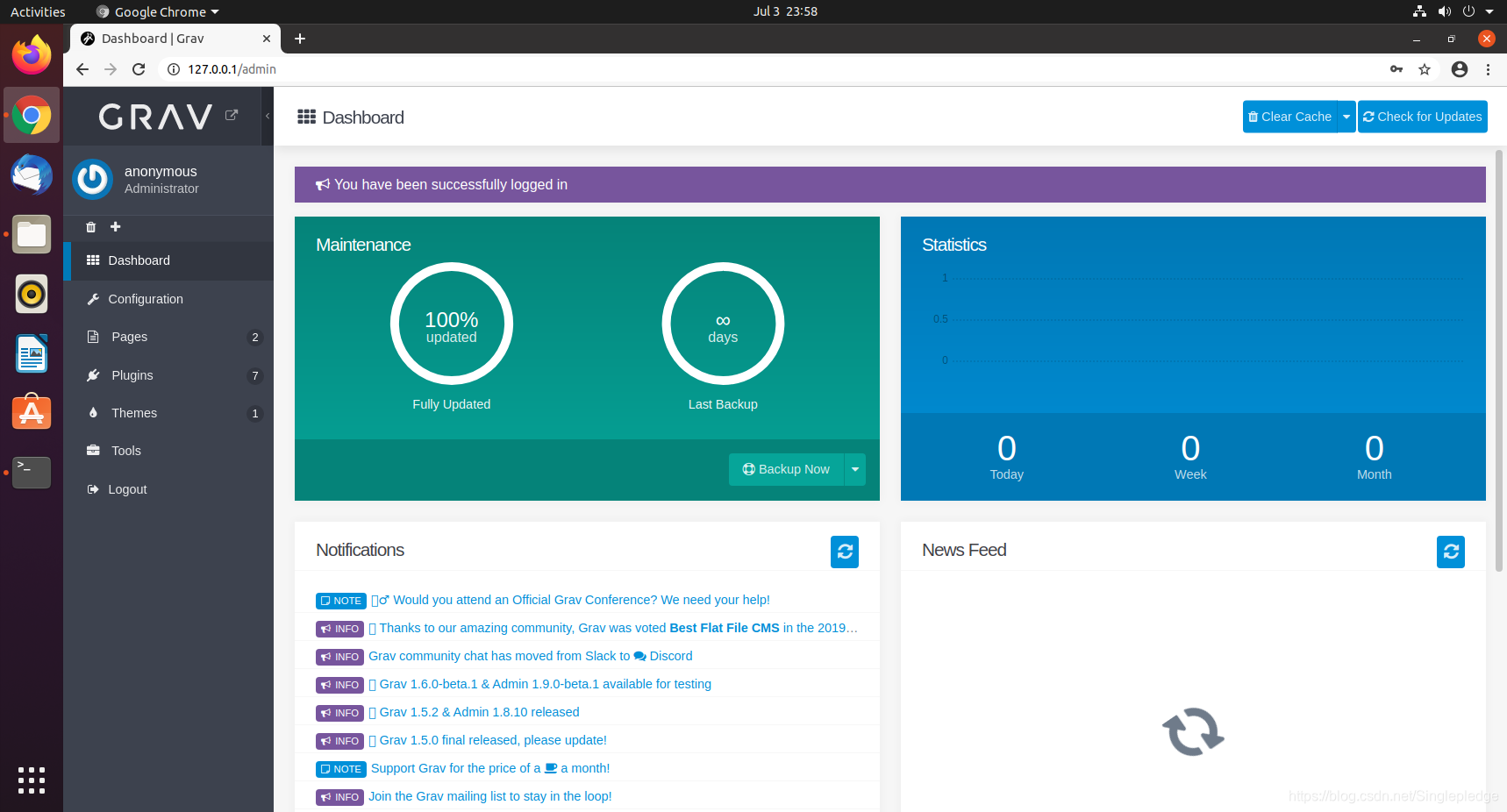Image resolution: width=1507 pixels, height=812 pixels.
Task: Click the Plugins count badge 7
Action: 255,376
